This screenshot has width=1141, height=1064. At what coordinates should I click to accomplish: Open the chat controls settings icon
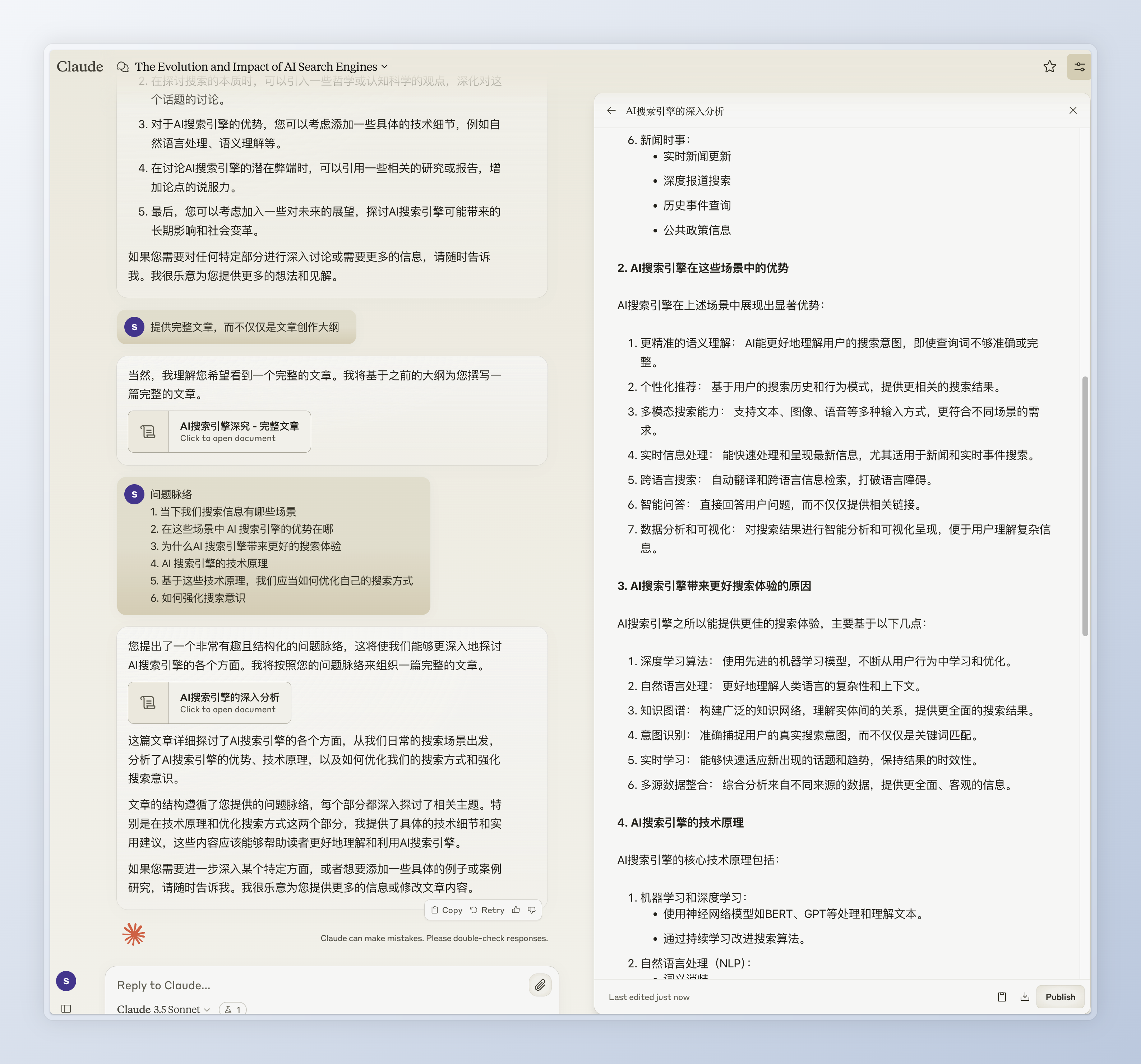point(1079,66)
